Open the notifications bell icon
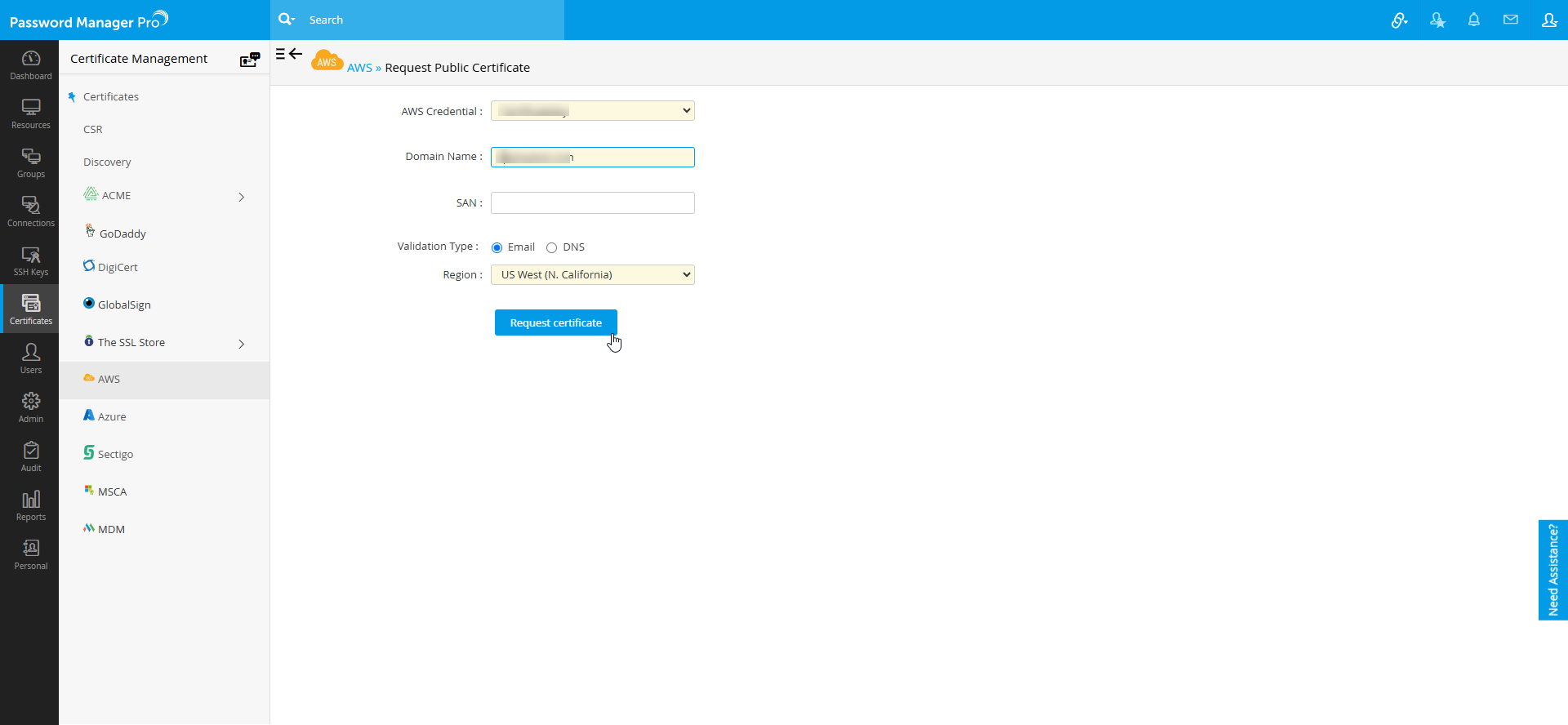Screen dimensions: 1568x725 click(1474, 20)
